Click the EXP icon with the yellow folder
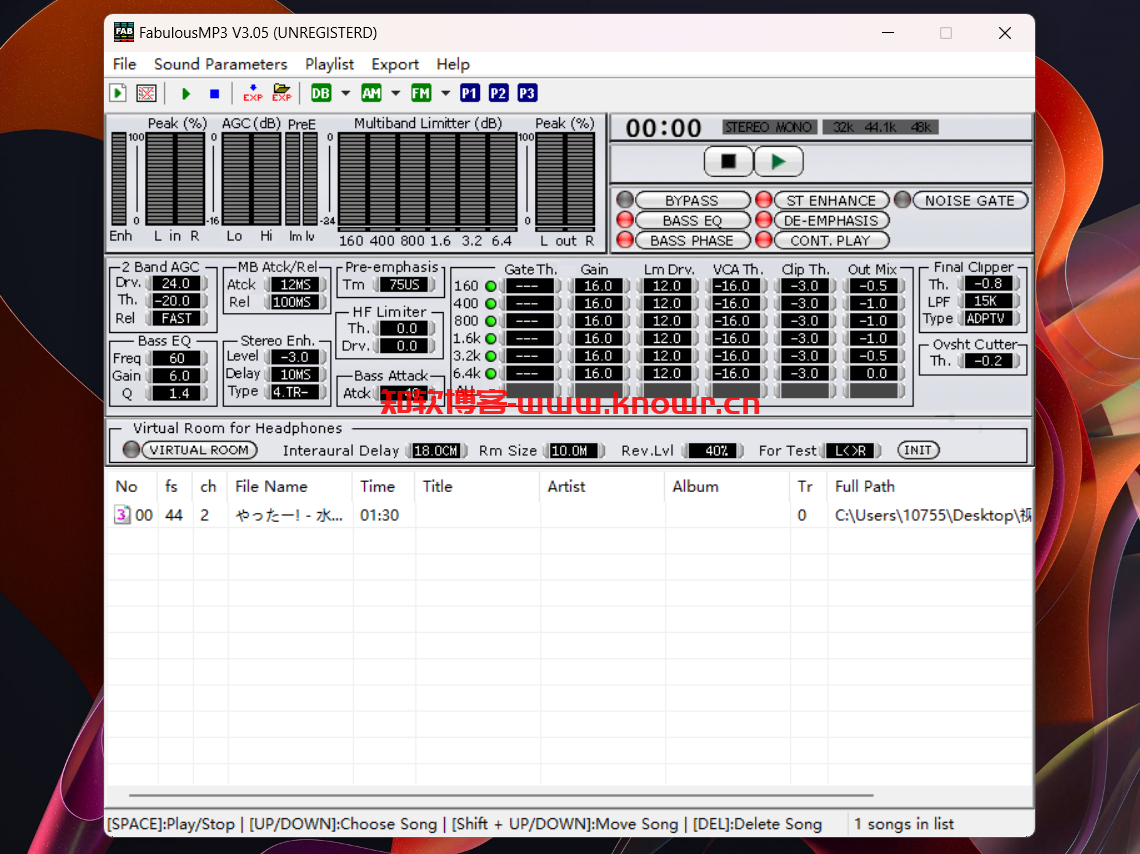 click(282, 93)
